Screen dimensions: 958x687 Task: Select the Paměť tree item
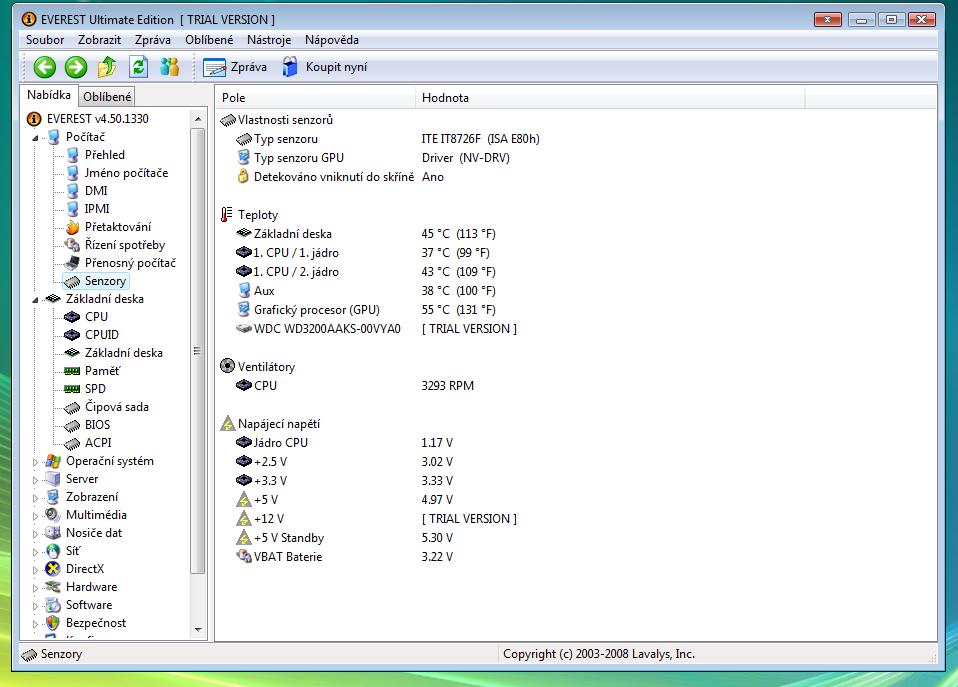[x=102, y=371]
